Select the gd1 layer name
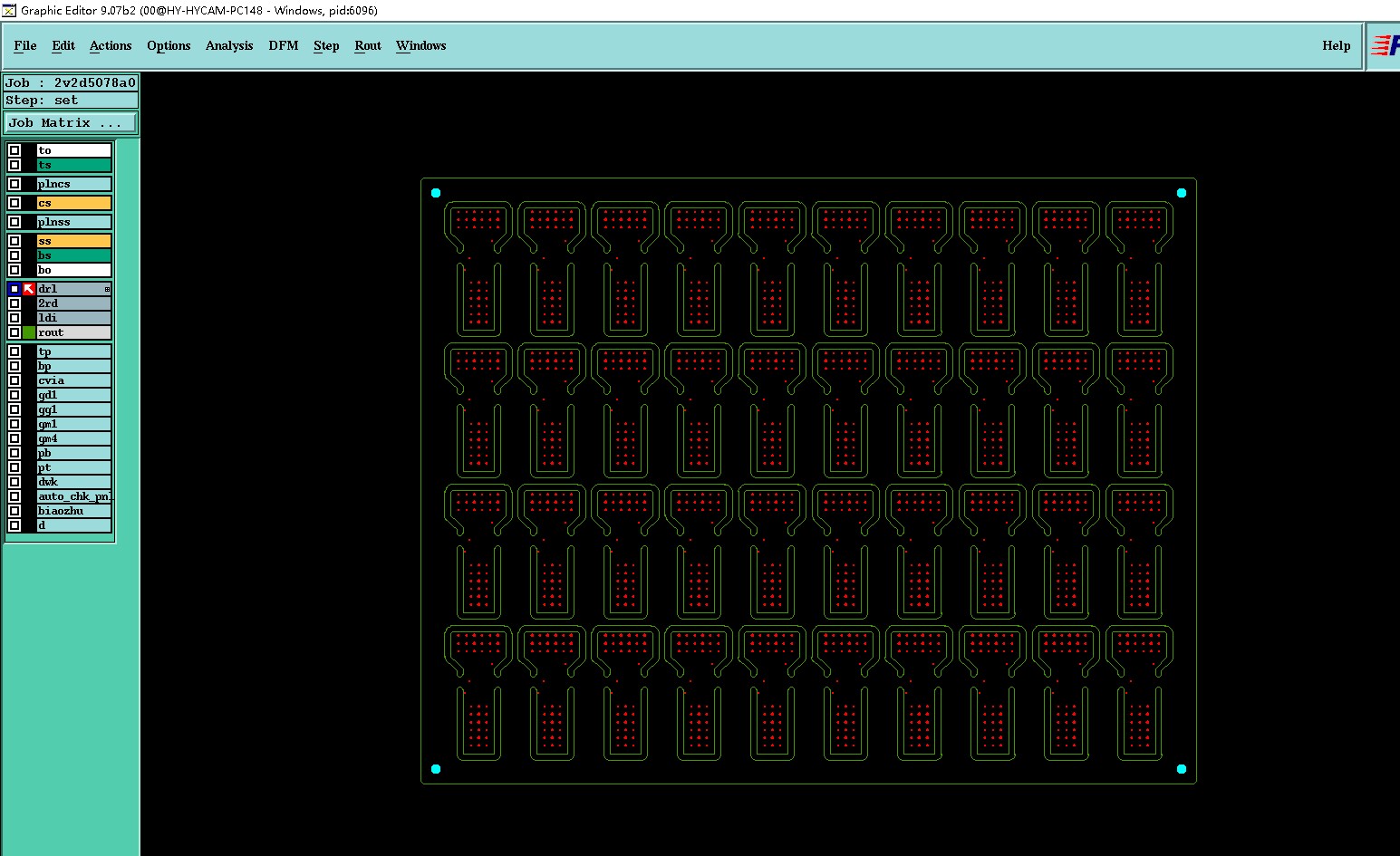The height and width of the screenshot is (856, 1400). (74, 395)
